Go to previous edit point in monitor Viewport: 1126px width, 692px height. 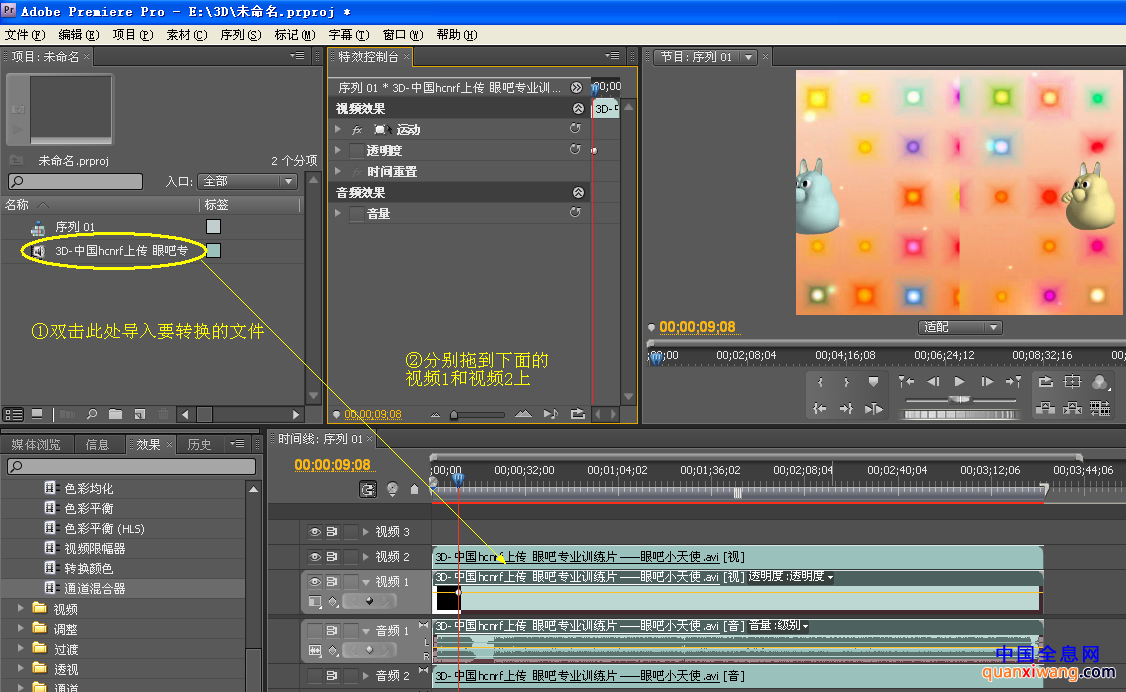tap(906, 382)
